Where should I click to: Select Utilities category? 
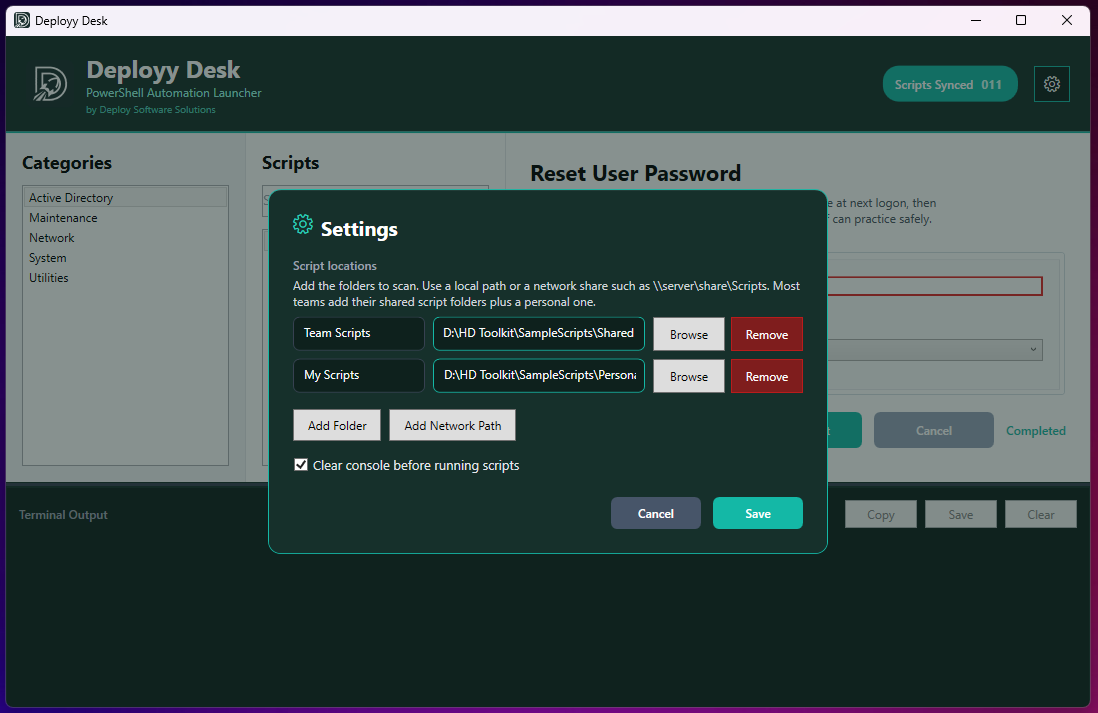[x=125, y=277]
